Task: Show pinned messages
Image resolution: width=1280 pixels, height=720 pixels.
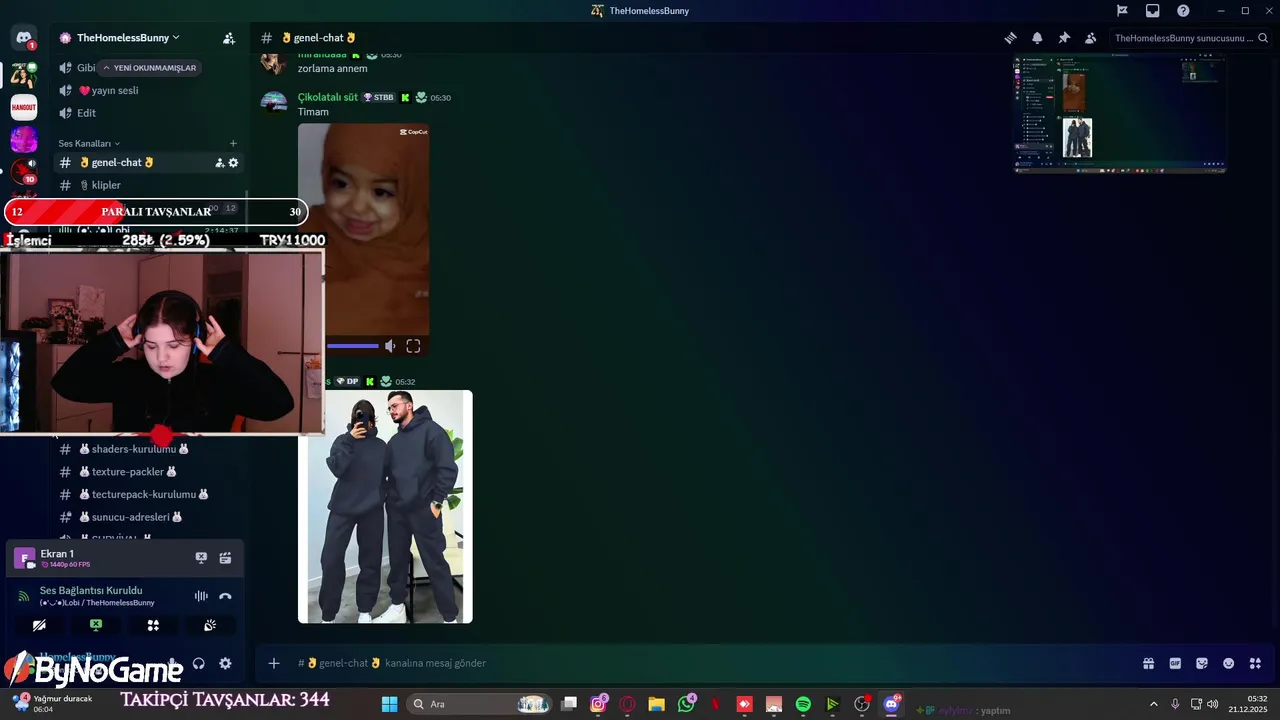Action: [x=1064, y=38]
